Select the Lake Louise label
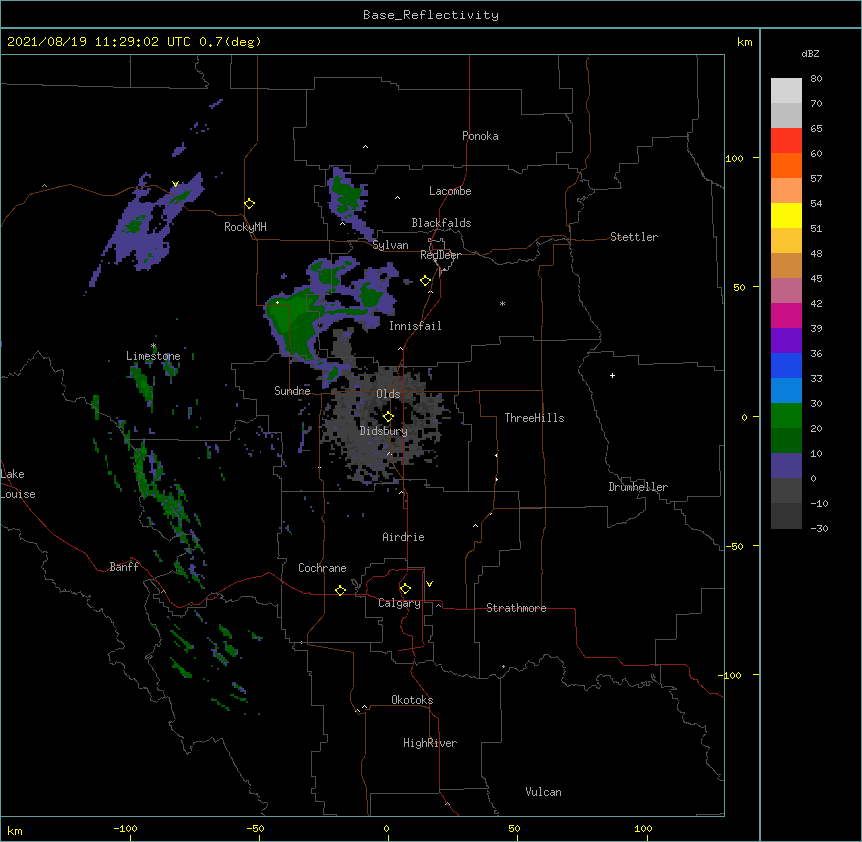 coord(18,484)
